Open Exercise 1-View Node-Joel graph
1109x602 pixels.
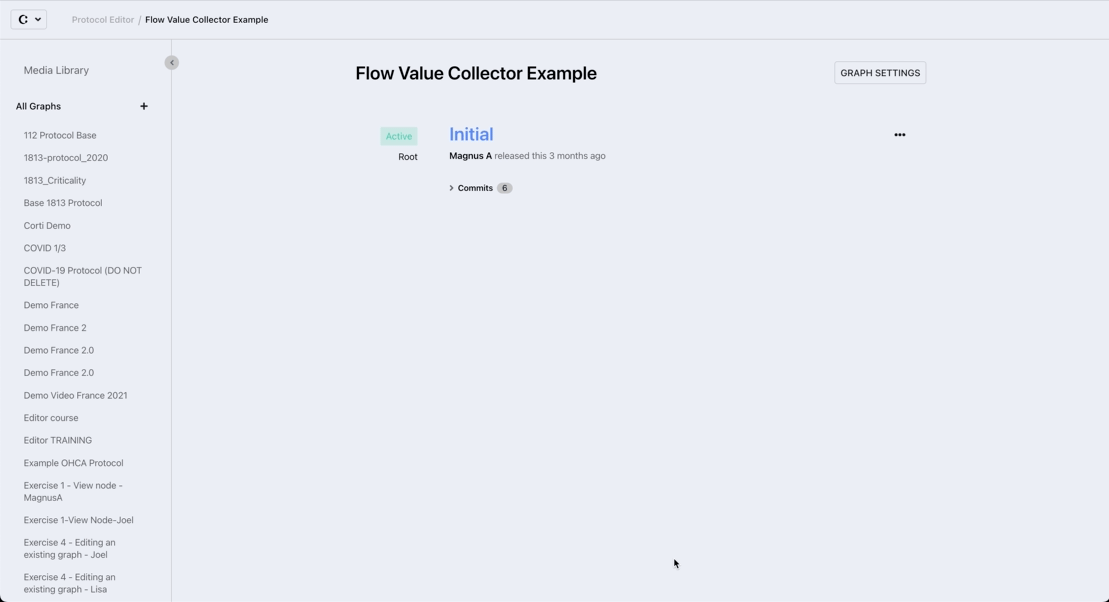point(78,521)
